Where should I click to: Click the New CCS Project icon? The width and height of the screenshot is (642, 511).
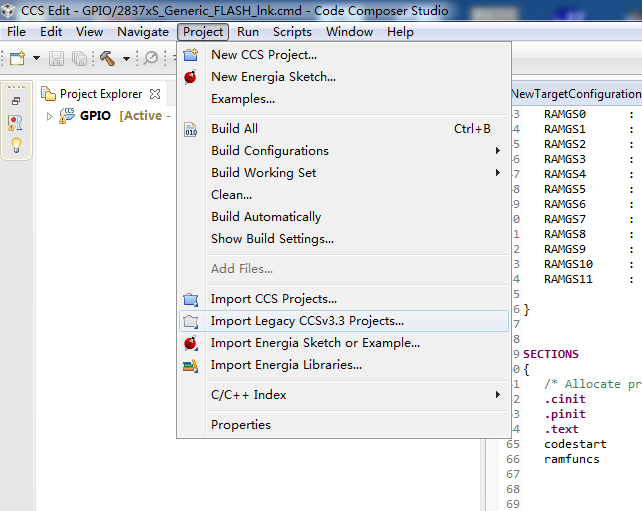click(191, 55)
